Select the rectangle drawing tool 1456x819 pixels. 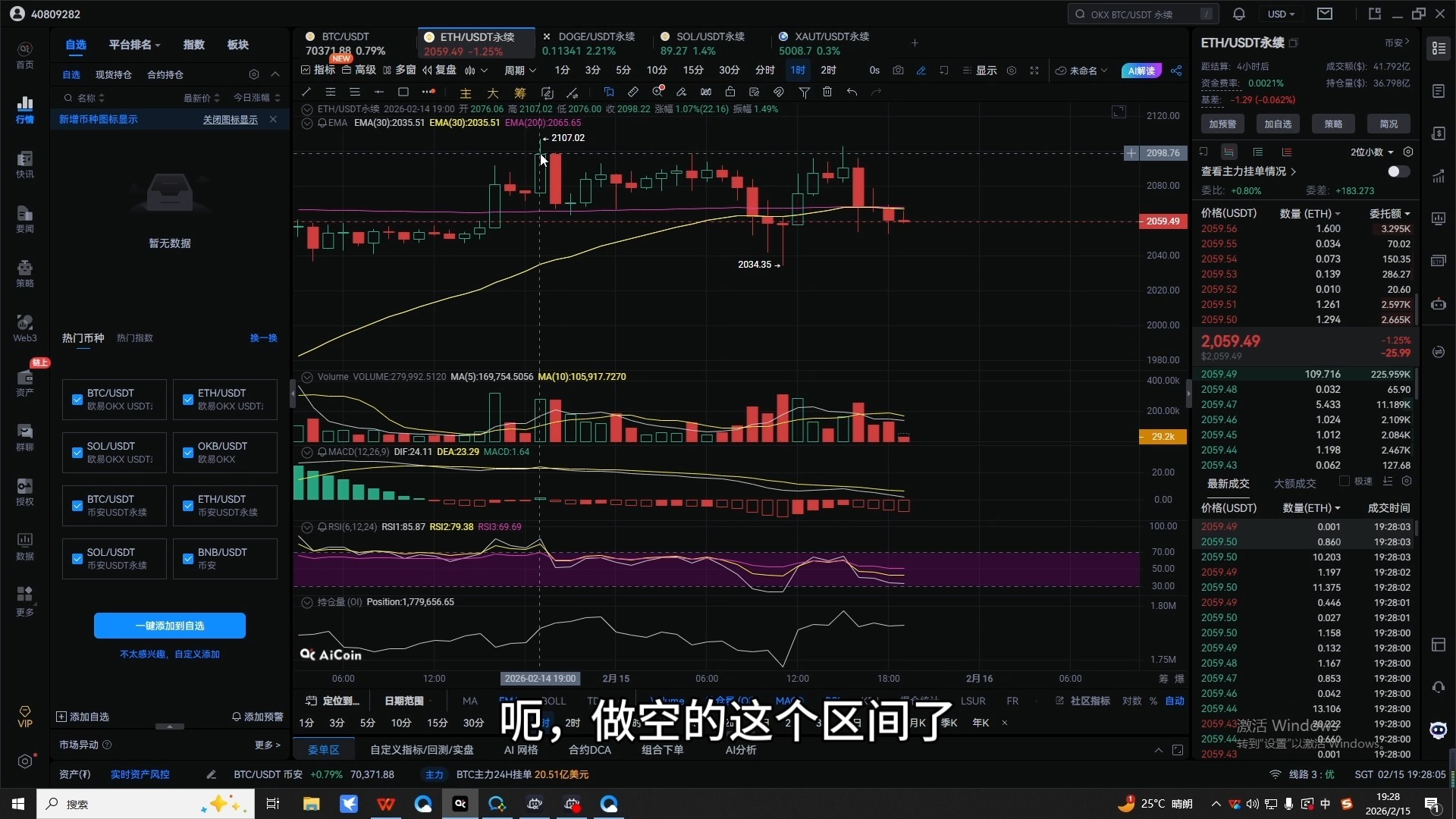[x=403, y=92]
